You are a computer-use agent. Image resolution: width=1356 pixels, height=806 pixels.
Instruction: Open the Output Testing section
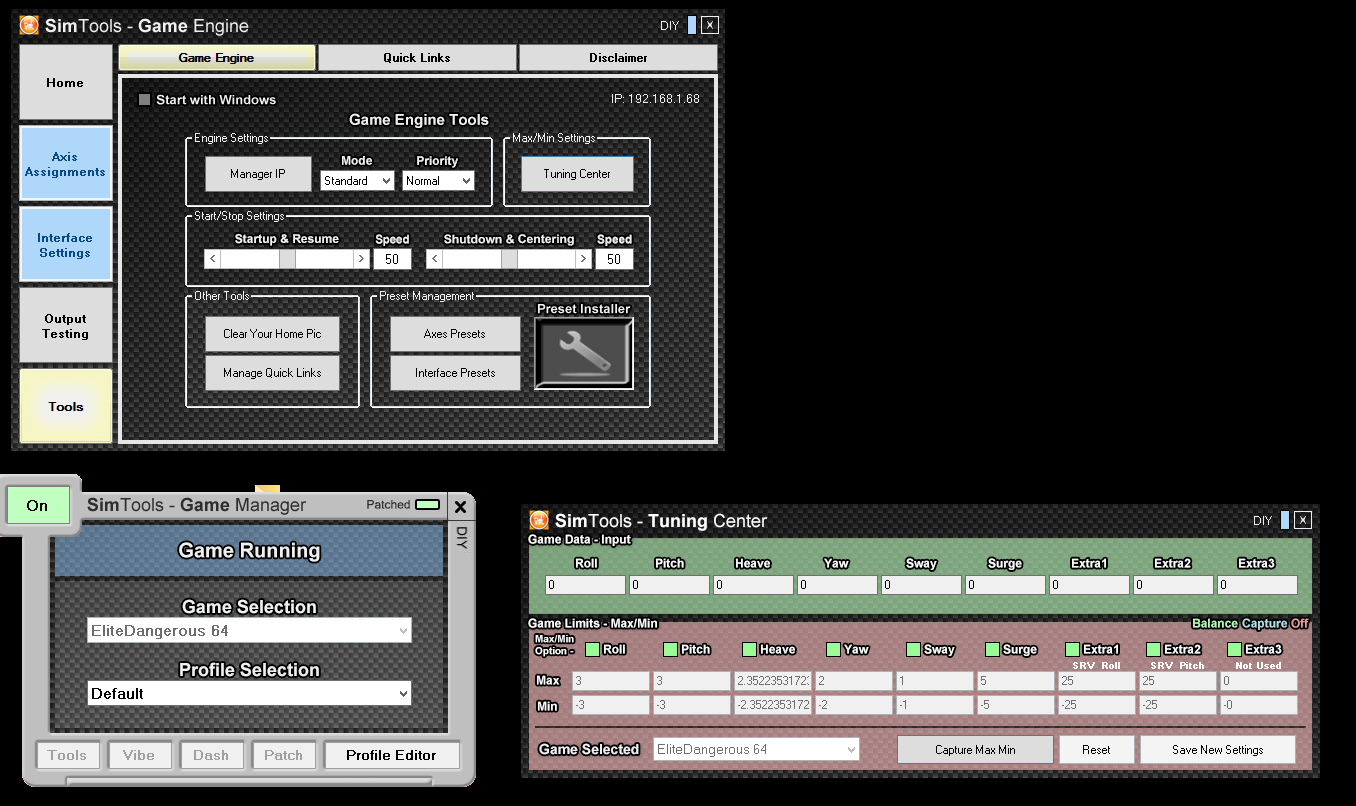coord(66,326)
